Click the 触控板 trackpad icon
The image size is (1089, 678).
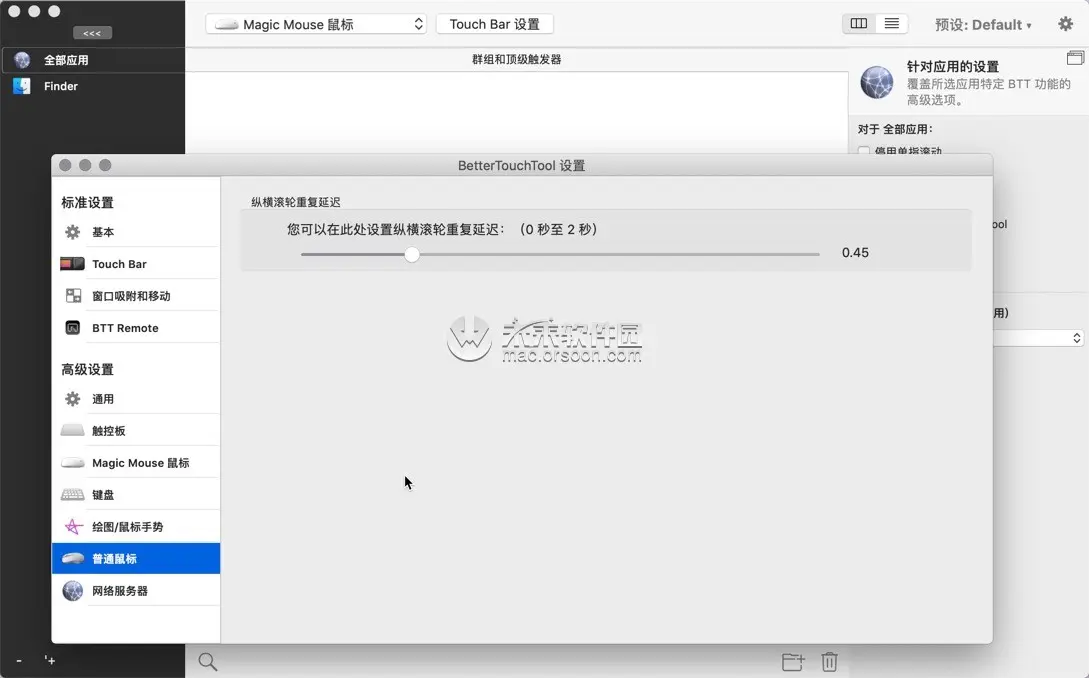click(72, 431)
